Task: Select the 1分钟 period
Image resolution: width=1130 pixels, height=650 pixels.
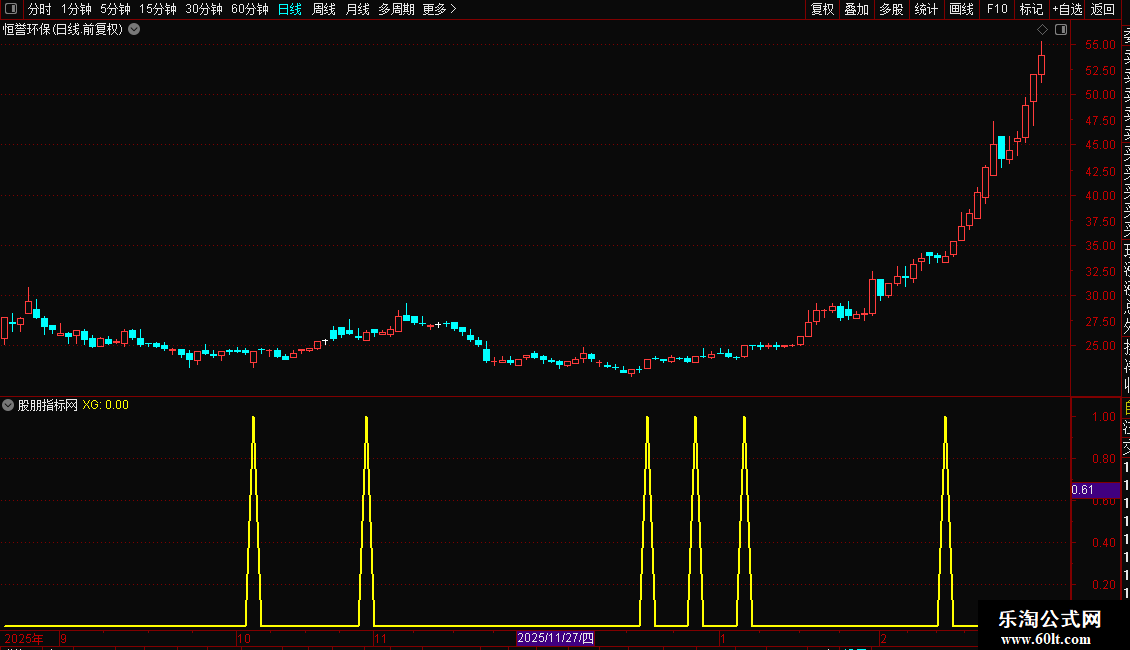Action: click(x=76, y=9)
